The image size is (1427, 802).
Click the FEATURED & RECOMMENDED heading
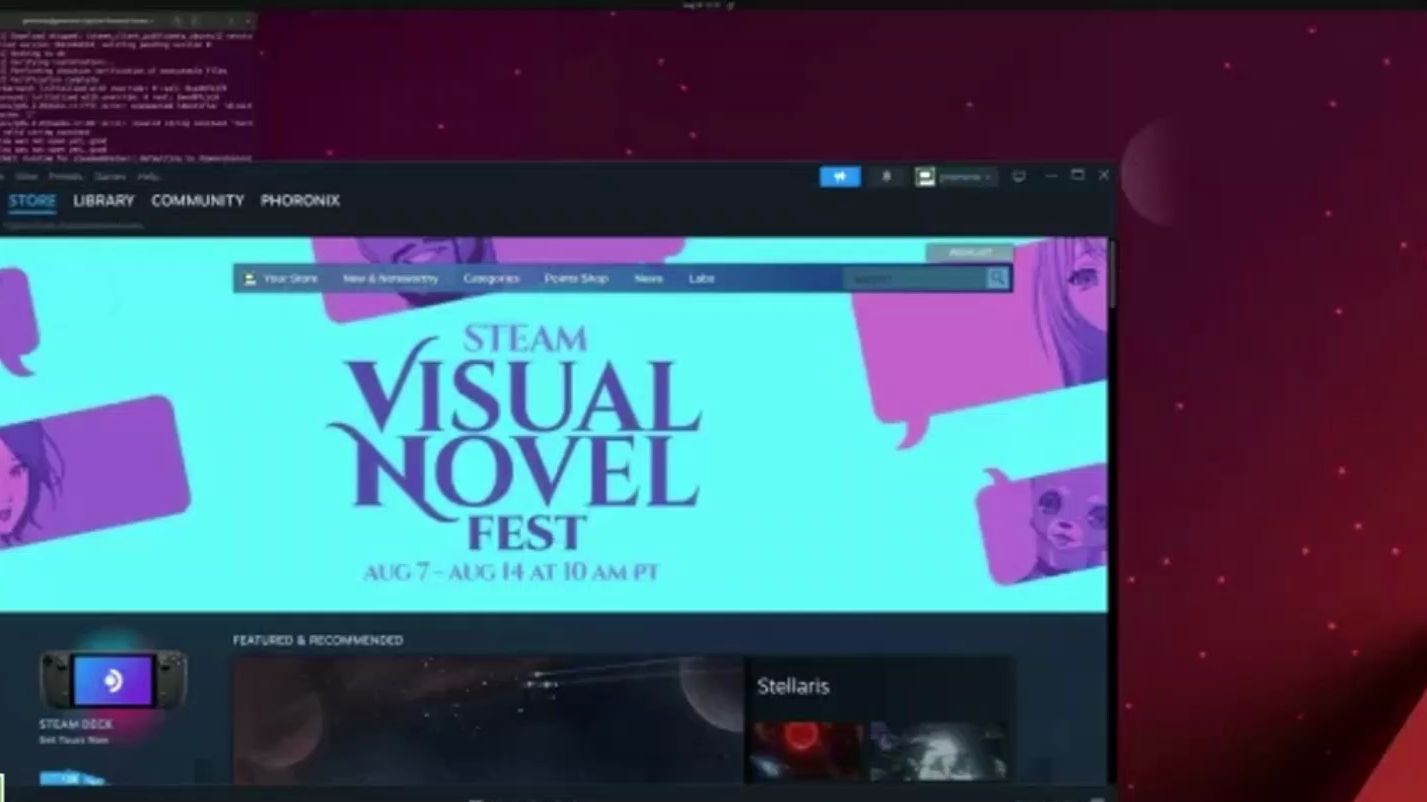click(x=318, y=640)
